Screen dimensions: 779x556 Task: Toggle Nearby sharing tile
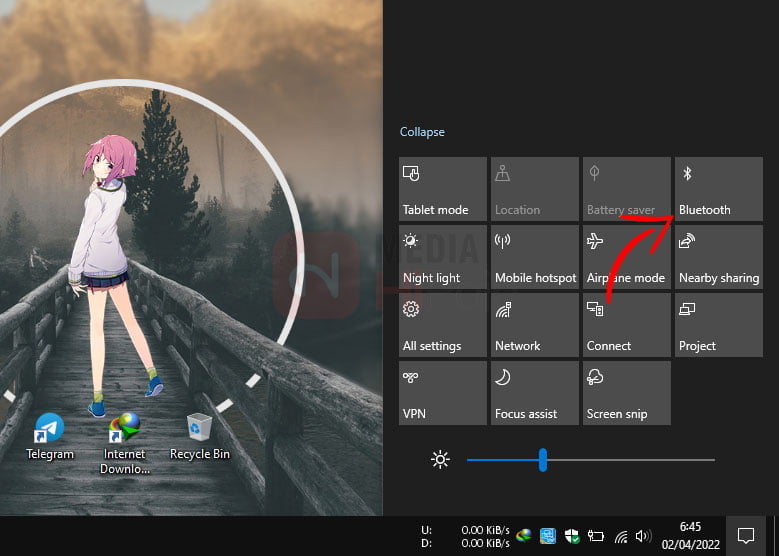718,257
